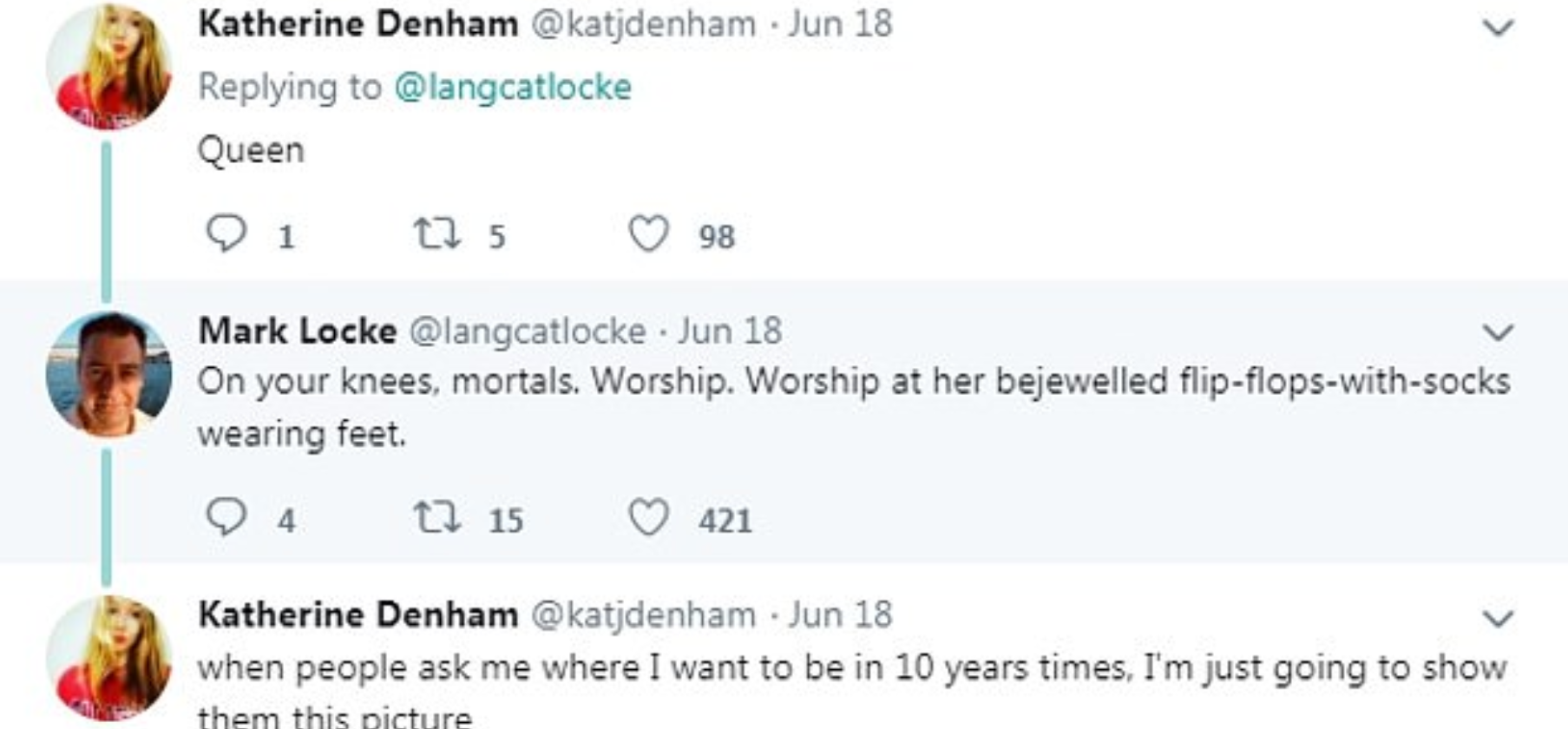This screenshot has height=729, width=1568.
Task: Open the @langcatlocke mention link
Action: 513,87
